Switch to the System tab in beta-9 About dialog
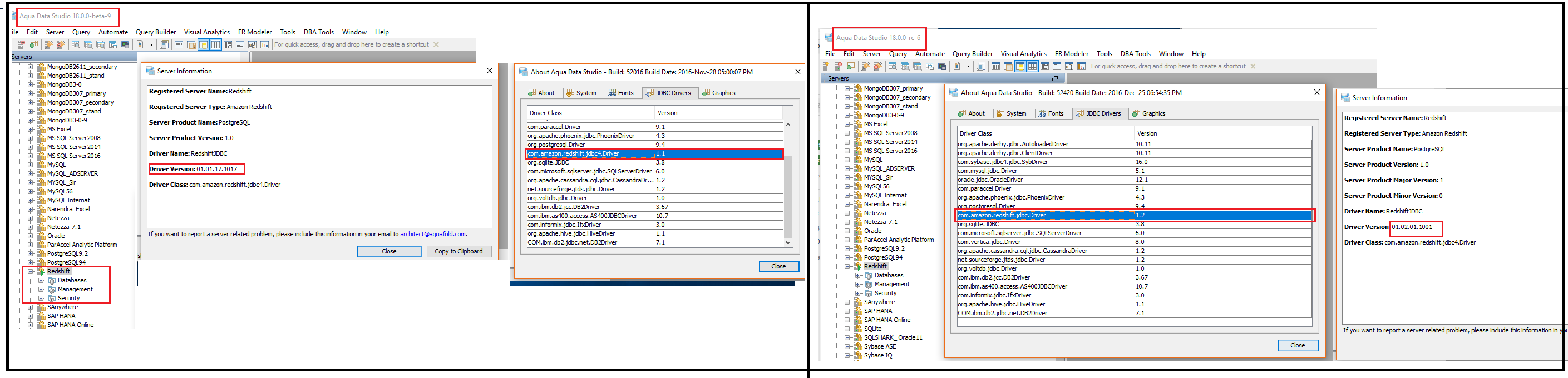The image size is (1568, 378). 582,93
